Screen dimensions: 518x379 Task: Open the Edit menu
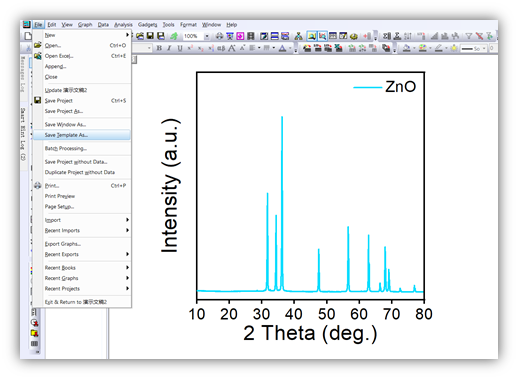(x=52, y=25)
